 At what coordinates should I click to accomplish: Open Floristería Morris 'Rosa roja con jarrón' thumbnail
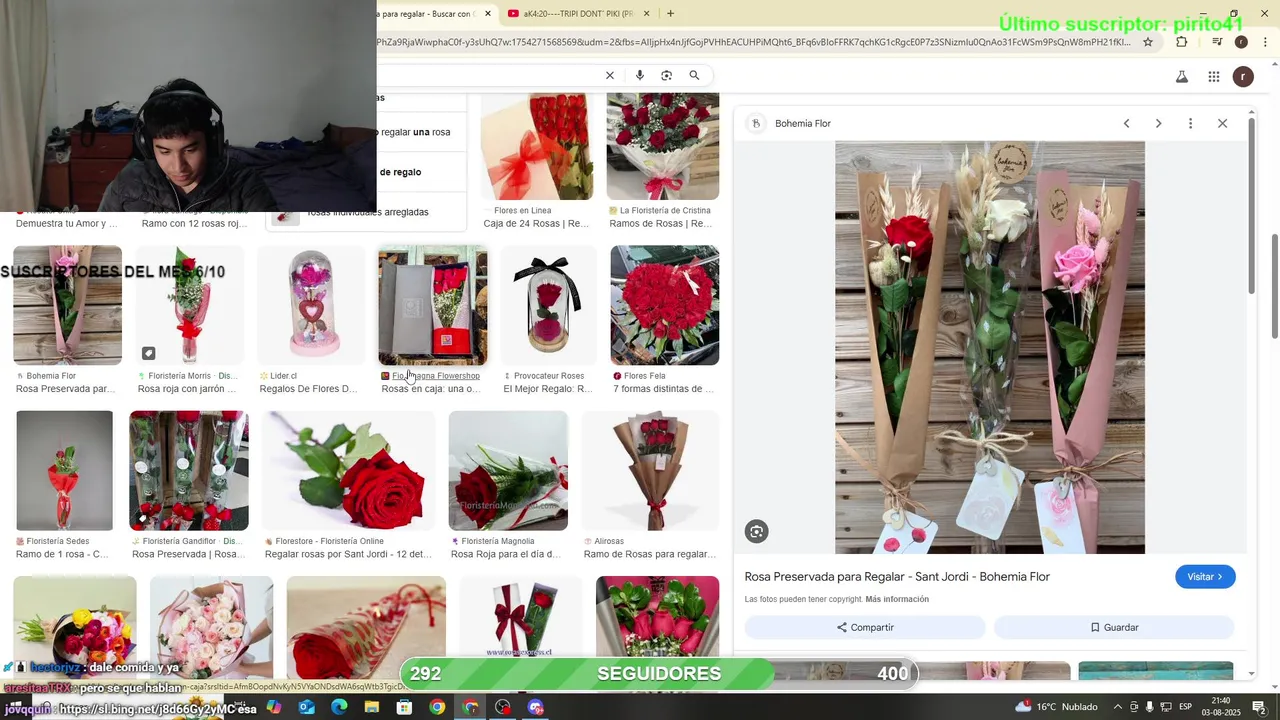189,305
